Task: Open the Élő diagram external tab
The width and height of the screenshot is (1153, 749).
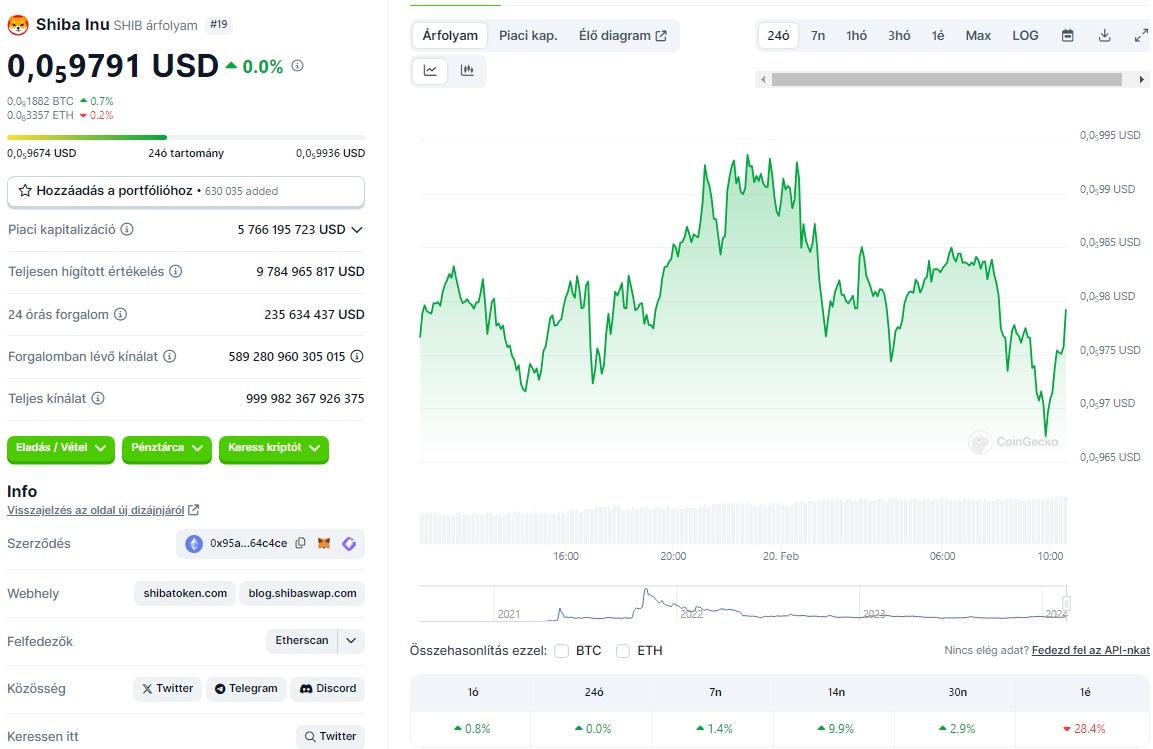Action: coord(622,35)
